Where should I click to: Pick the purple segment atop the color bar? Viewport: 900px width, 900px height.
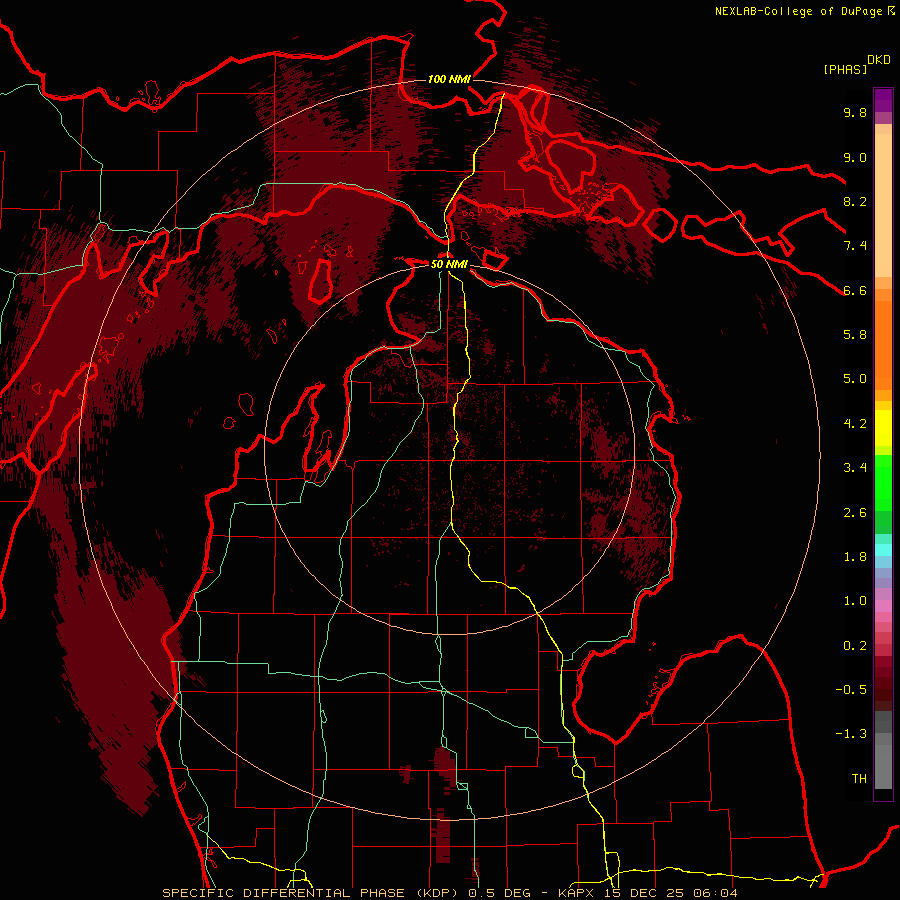coord(883,100)
